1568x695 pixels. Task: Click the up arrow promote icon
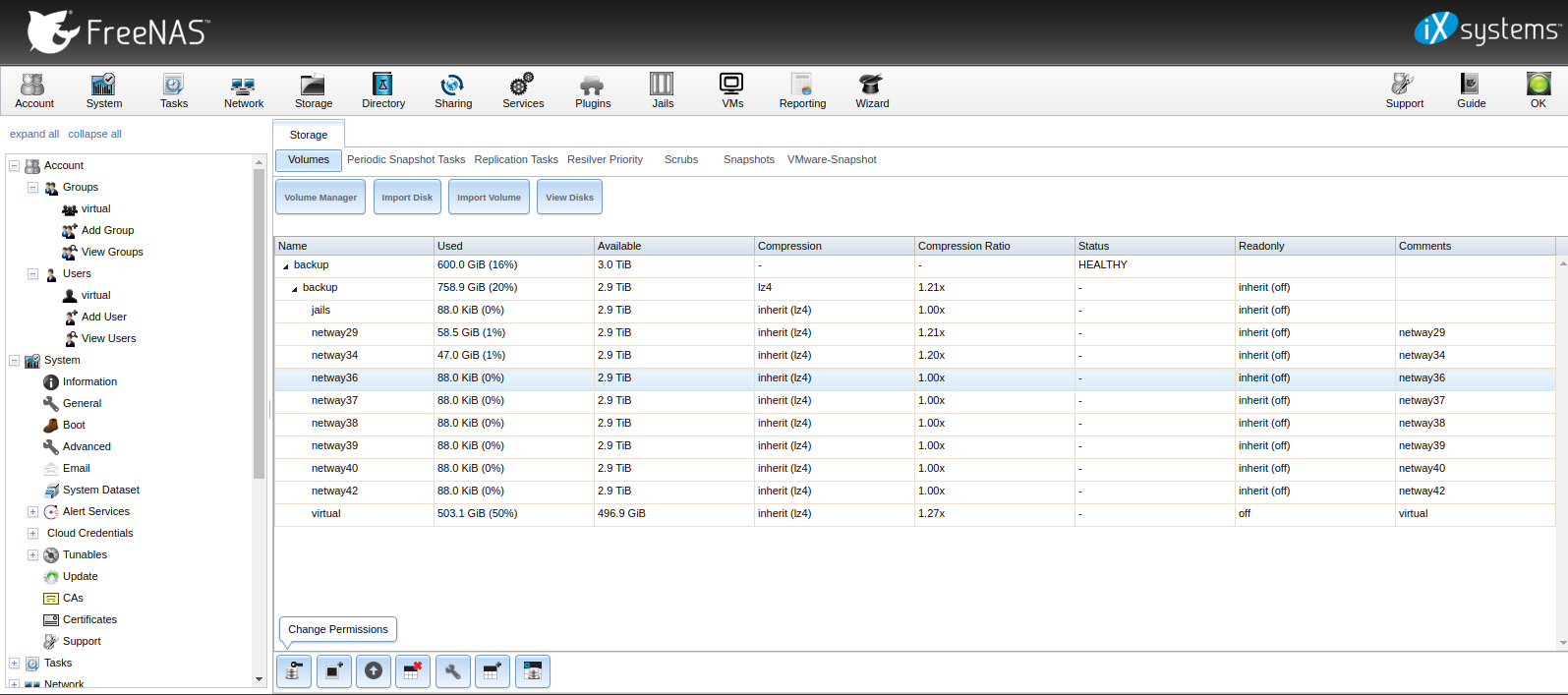point(374,671)
